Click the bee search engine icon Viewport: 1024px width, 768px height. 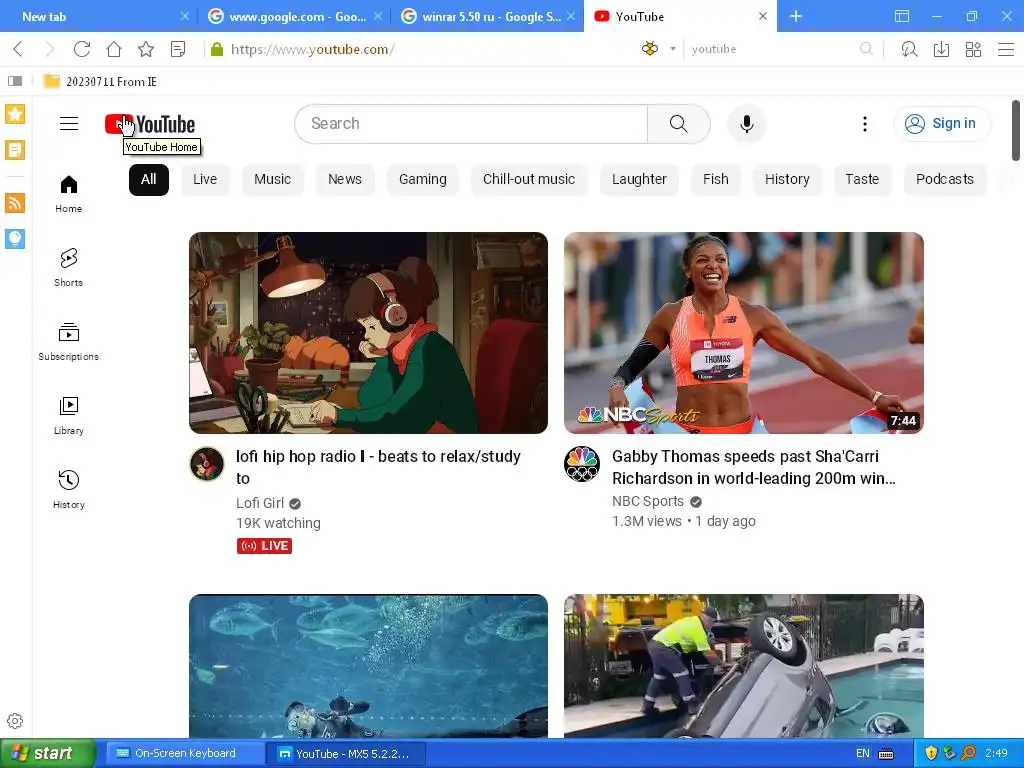click(x=650, y=48)
